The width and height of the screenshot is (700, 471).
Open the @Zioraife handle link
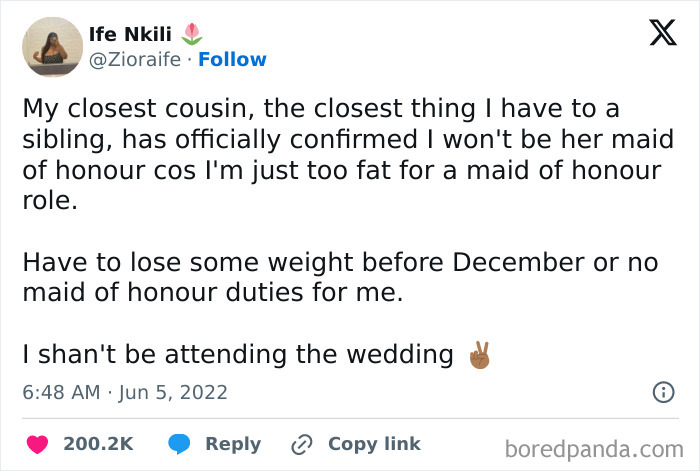[137, 60]
